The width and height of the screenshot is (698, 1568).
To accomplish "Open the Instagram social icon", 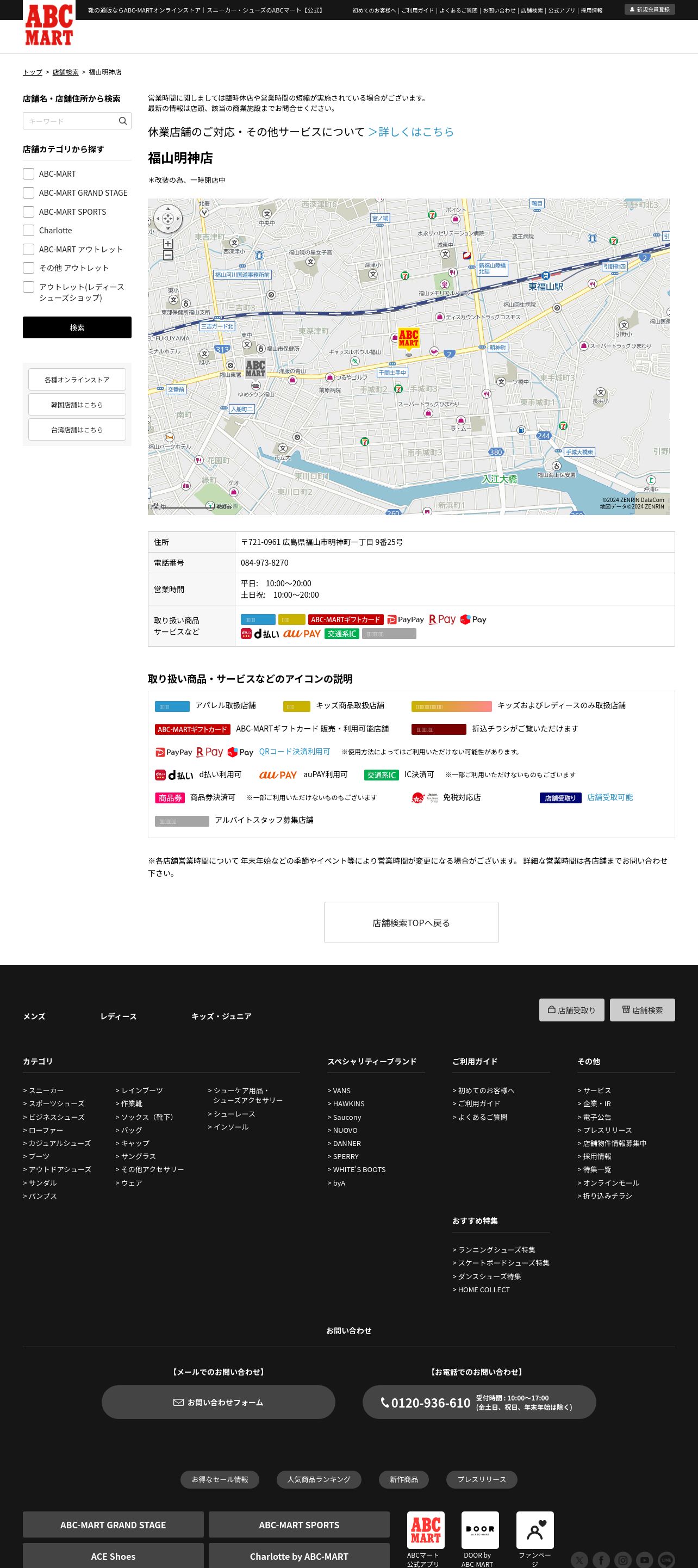I will tap(622, 1560).
